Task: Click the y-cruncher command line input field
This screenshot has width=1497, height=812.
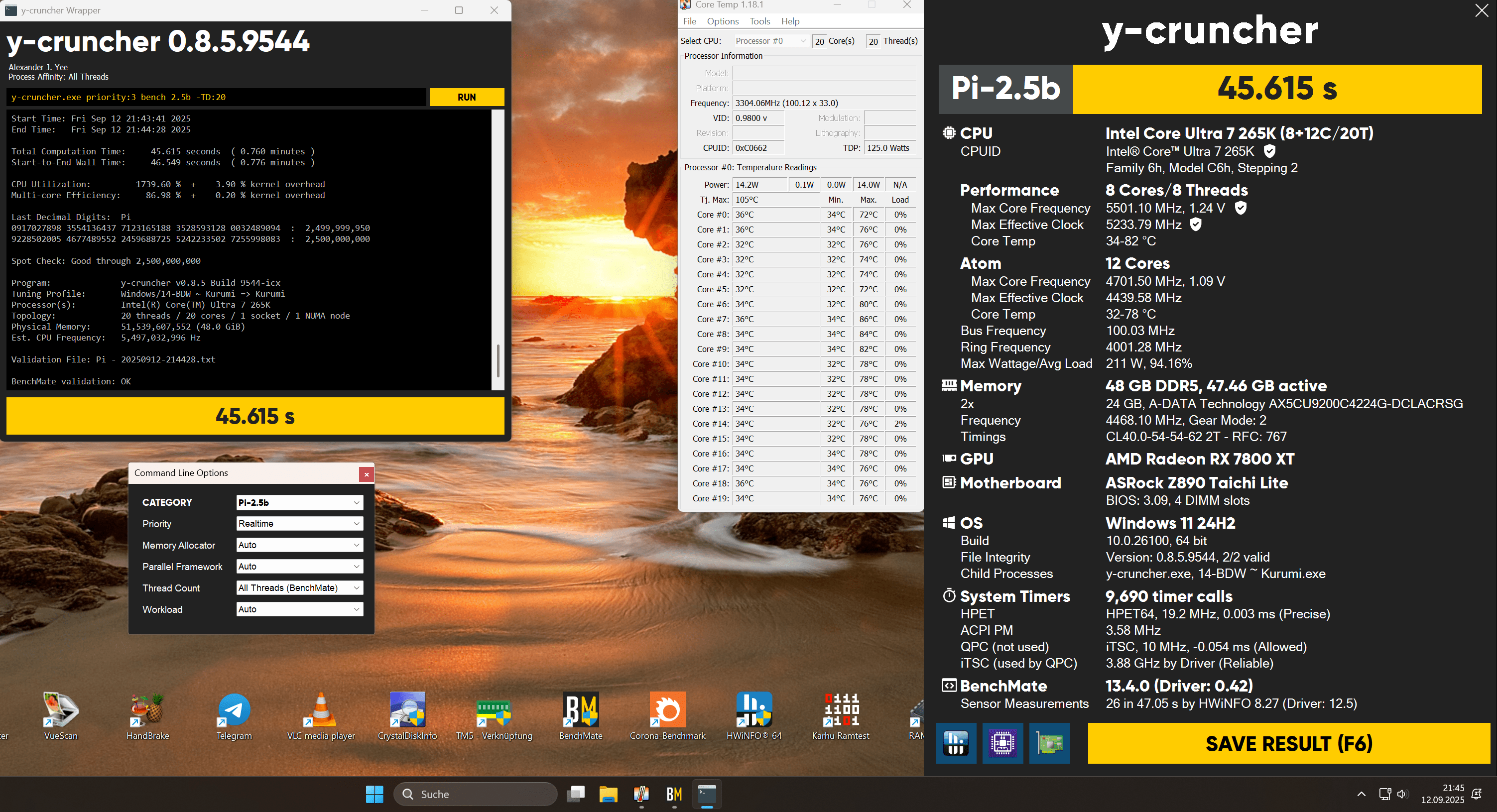Action: [216, 97]
